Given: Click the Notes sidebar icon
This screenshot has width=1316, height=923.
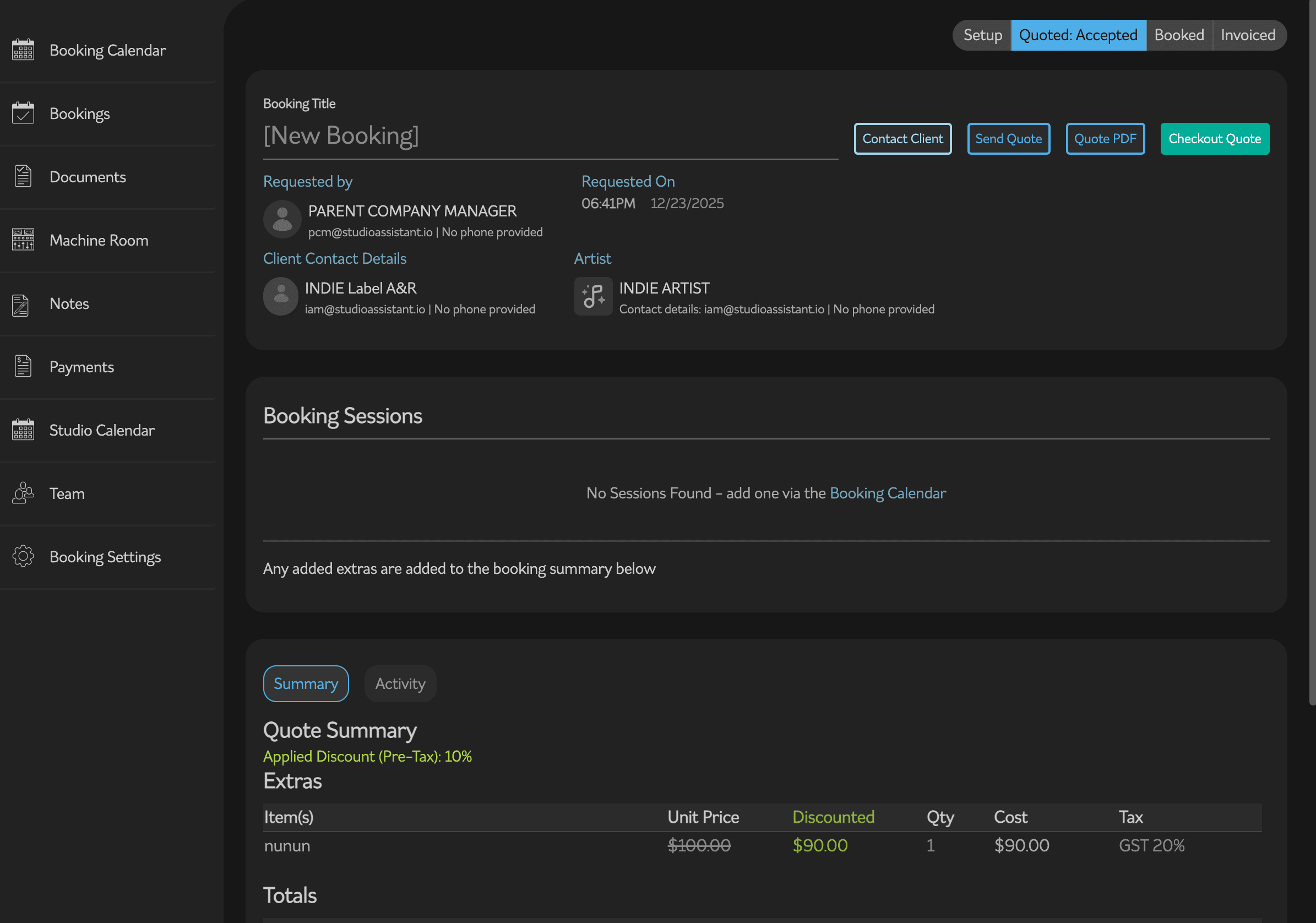Looking at the screenshot, I should 21,305.
